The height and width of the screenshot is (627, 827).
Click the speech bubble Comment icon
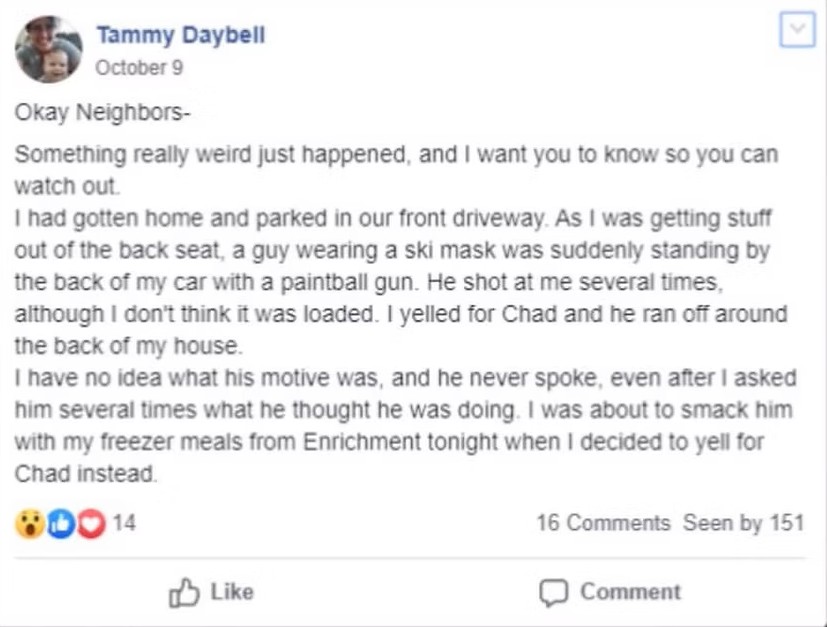[x=553, y=592]
